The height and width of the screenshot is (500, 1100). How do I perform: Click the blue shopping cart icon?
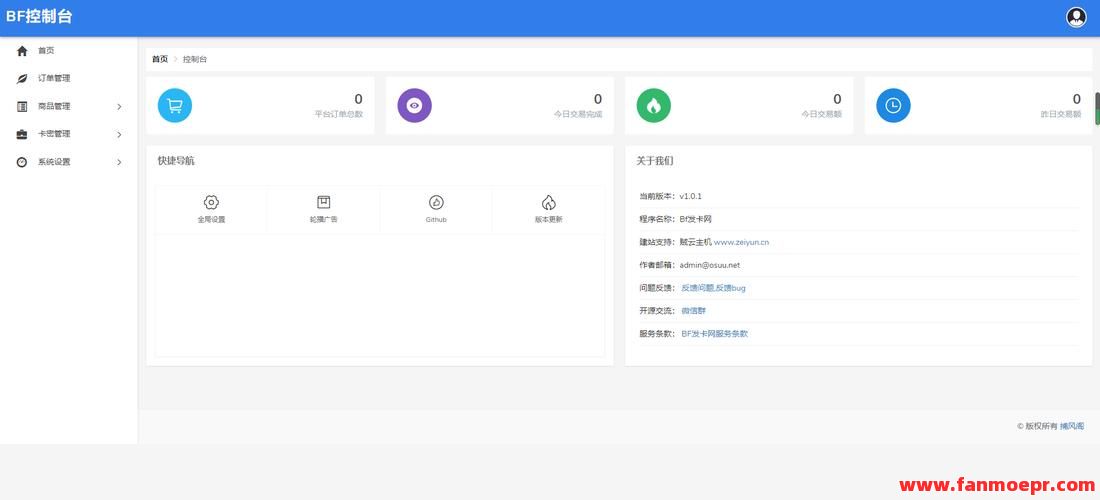(175, 106)
